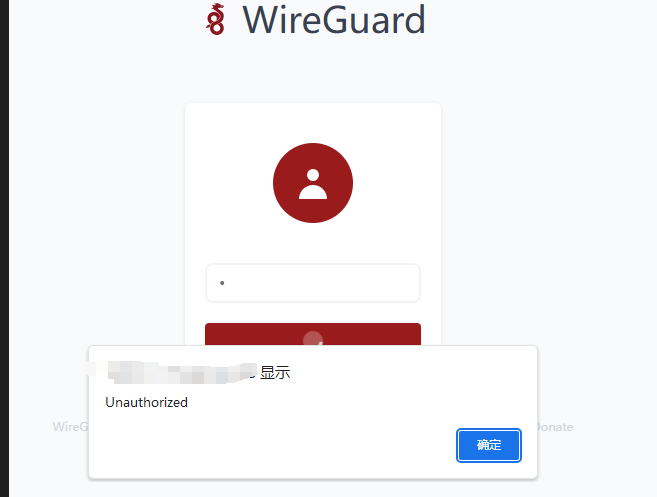Confirm the alert with 确定 button

tap(489, 445)
